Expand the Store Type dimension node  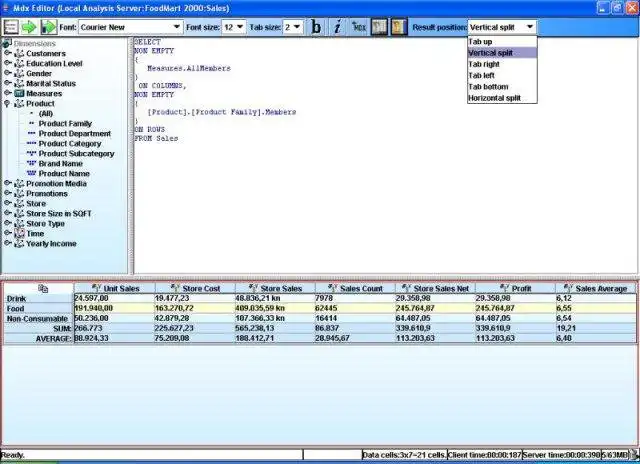pyautogui.click(x=8, y=223)
